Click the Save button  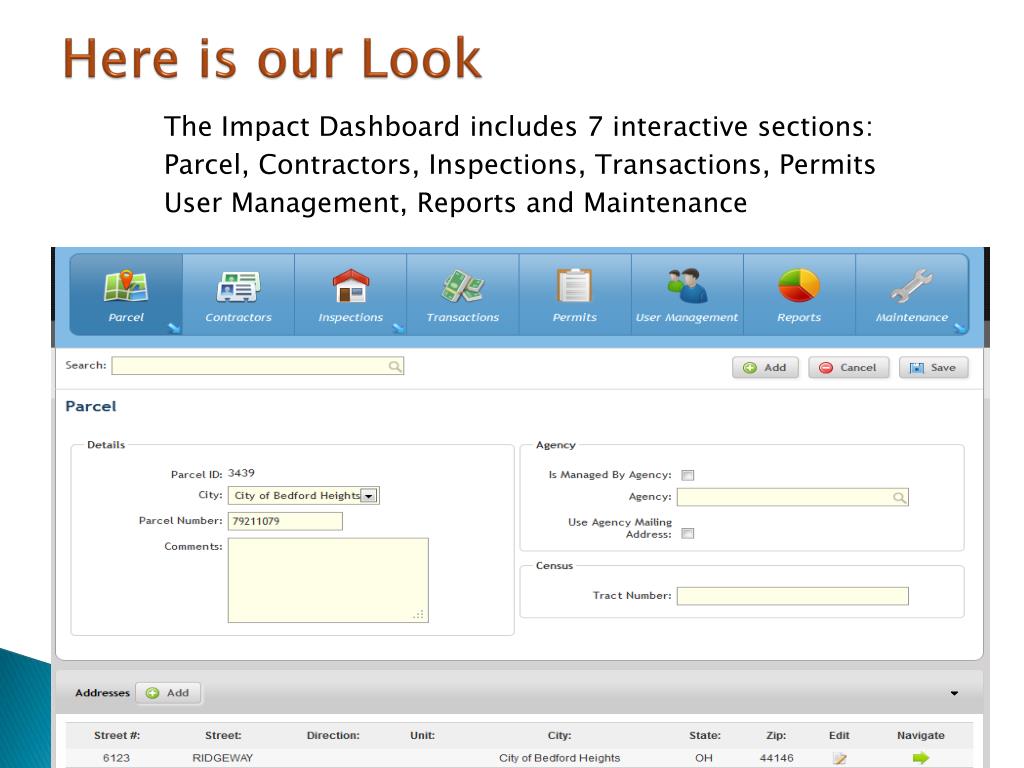[933, 368]
